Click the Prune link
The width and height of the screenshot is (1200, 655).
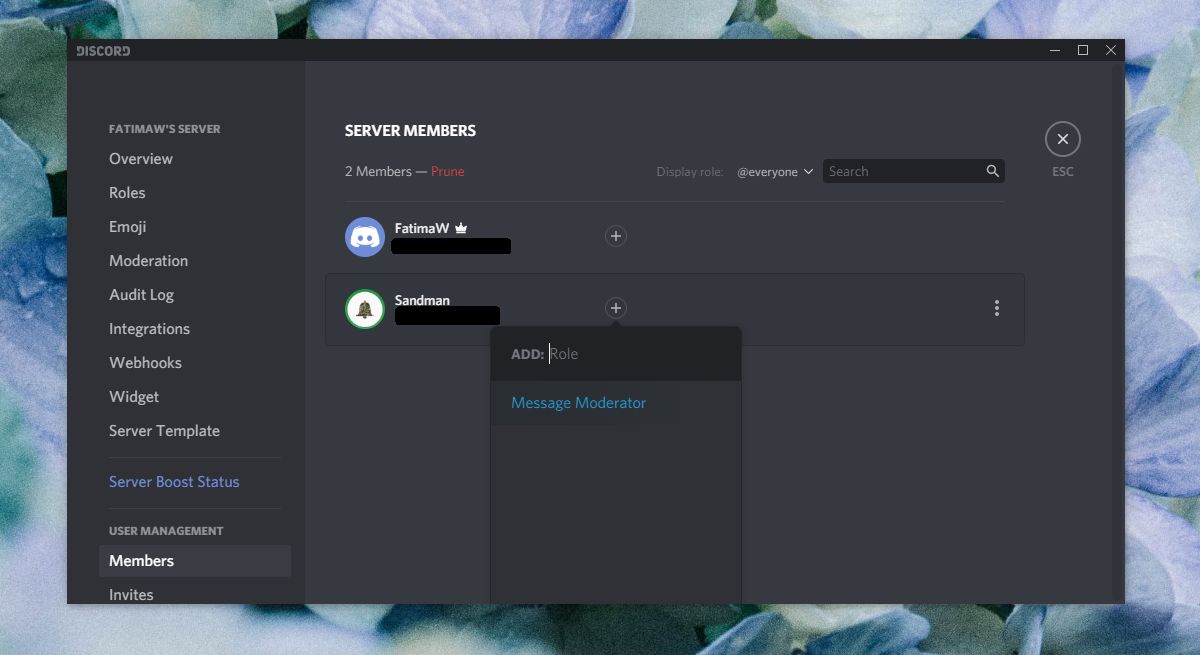[x=447, y=171]
